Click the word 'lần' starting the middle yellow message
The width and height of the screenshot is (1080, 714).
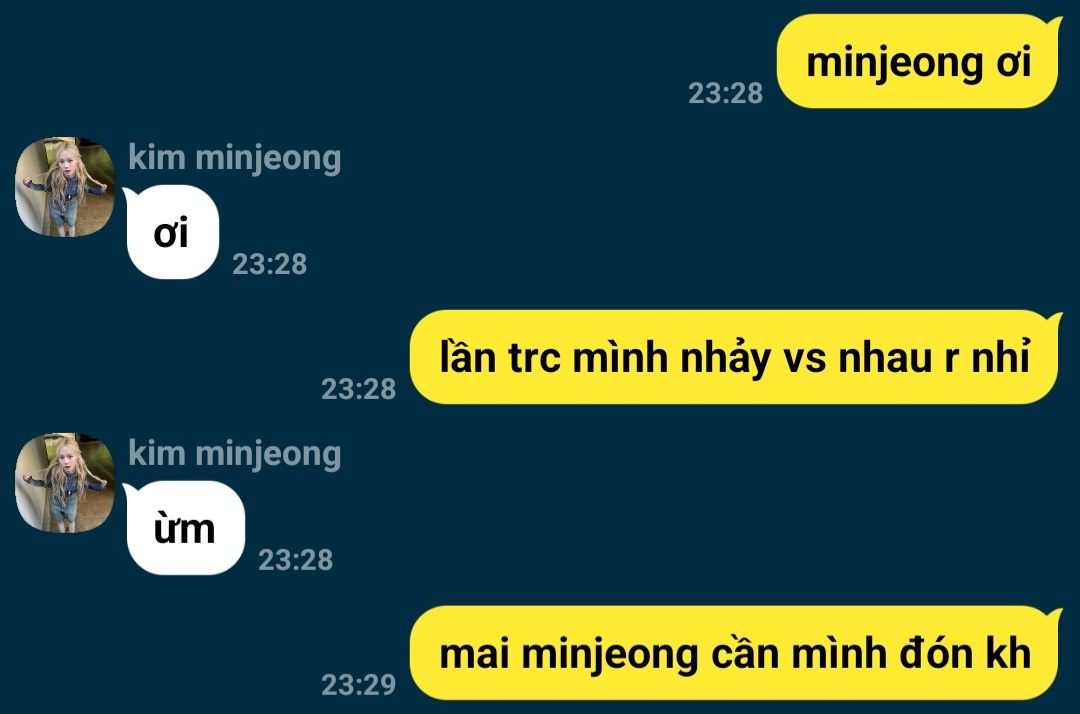point(468,357)
